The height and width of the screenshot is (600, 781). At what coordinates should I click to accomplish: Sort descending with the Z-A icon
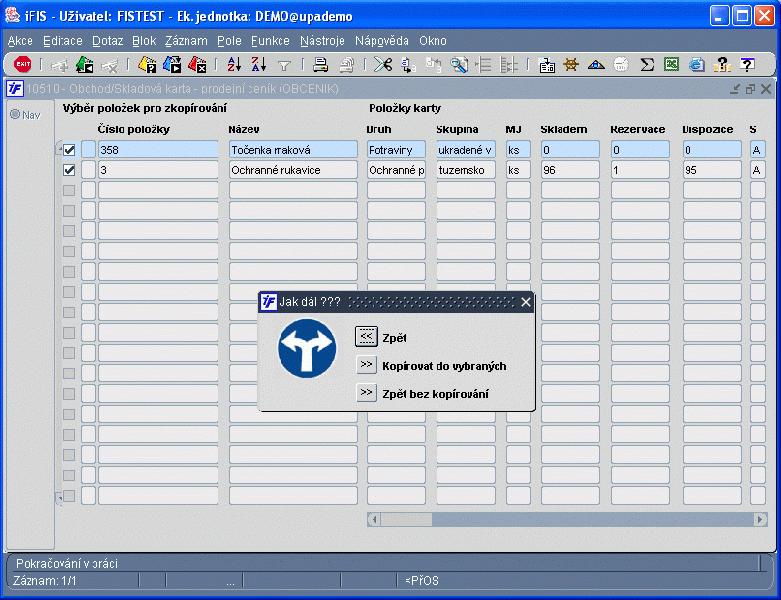tap(258, 64)
